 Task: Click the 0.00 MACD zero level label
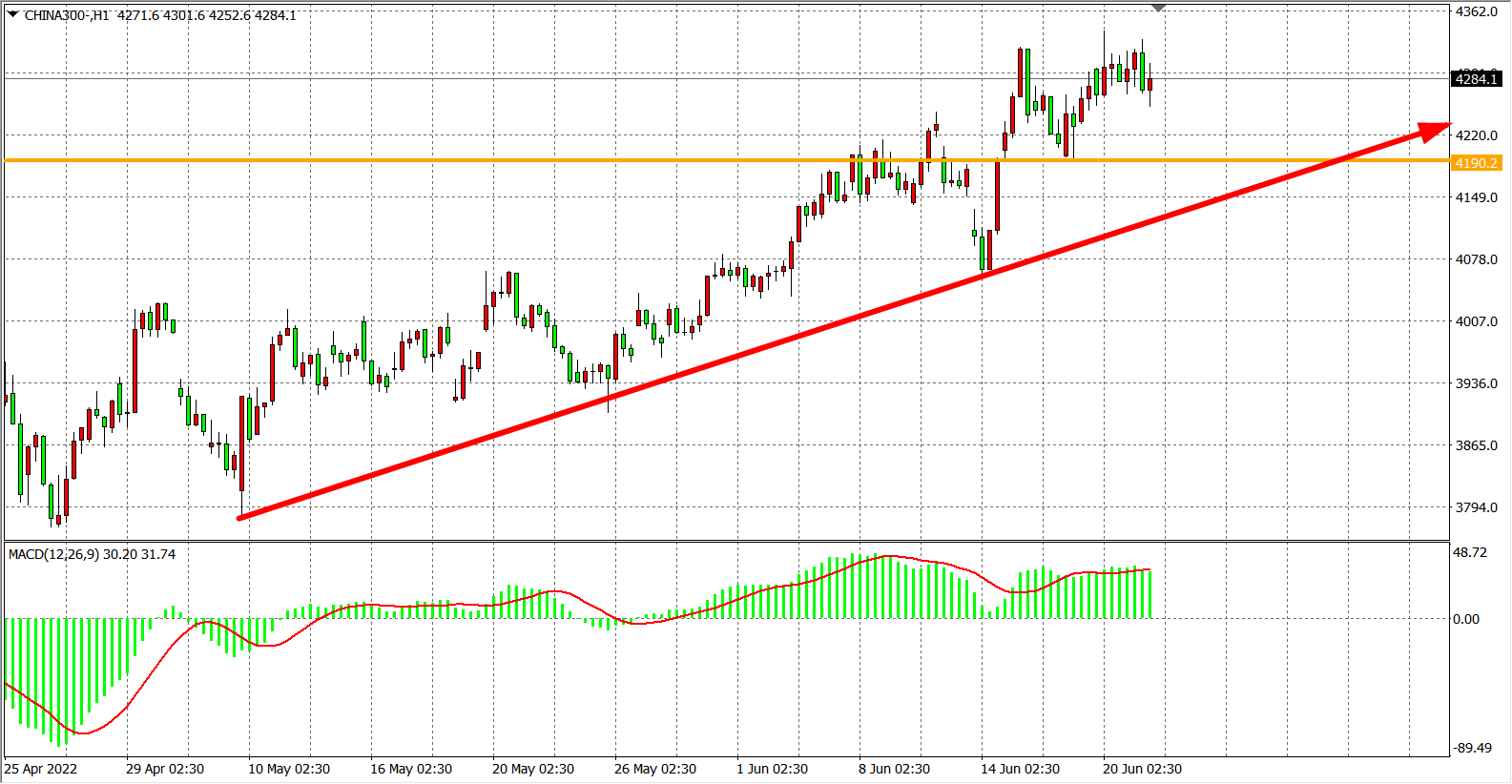tap(1466, 619)
